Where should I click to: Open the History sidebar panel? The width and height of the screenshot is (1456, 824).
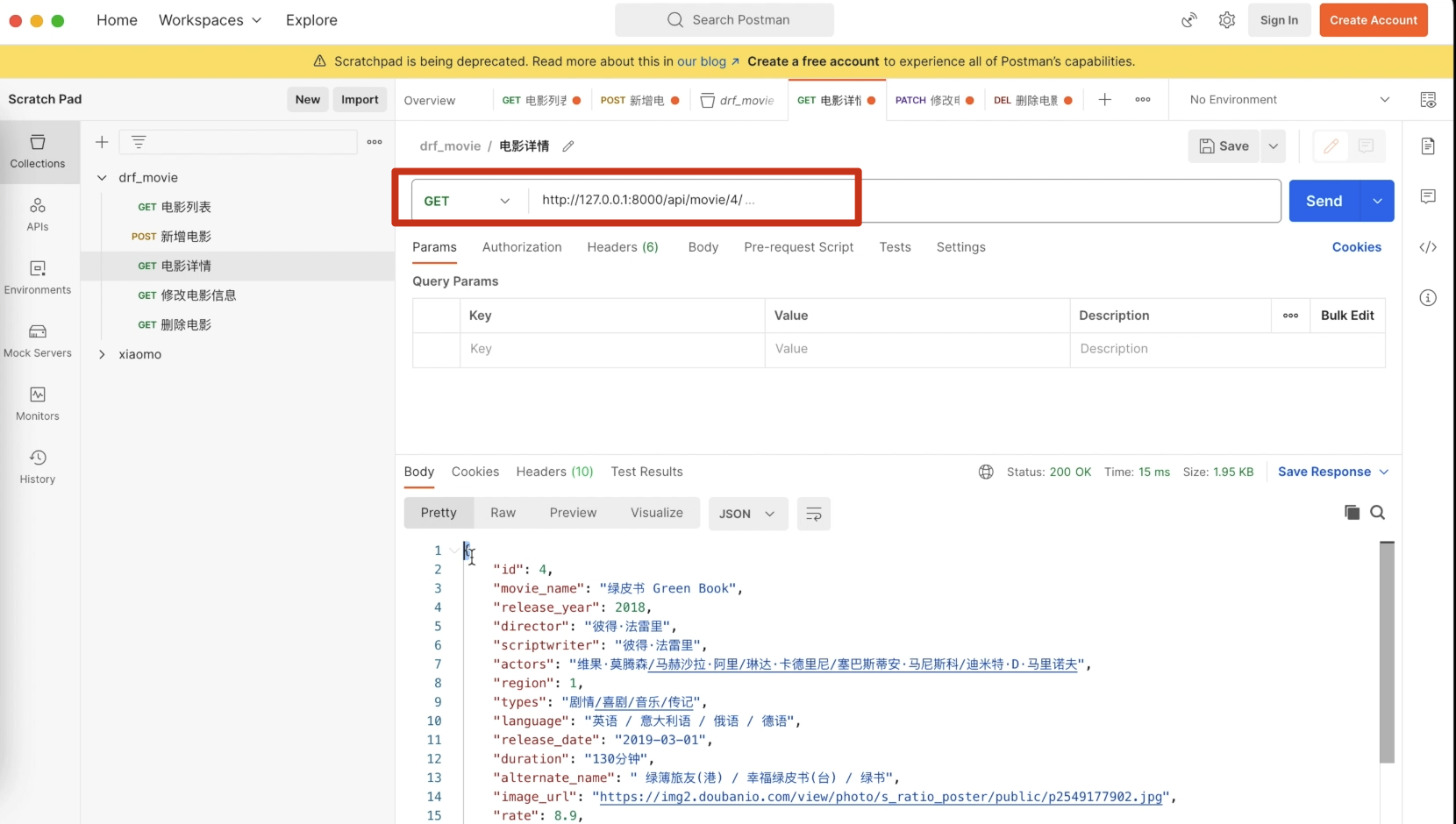(38, 467)
